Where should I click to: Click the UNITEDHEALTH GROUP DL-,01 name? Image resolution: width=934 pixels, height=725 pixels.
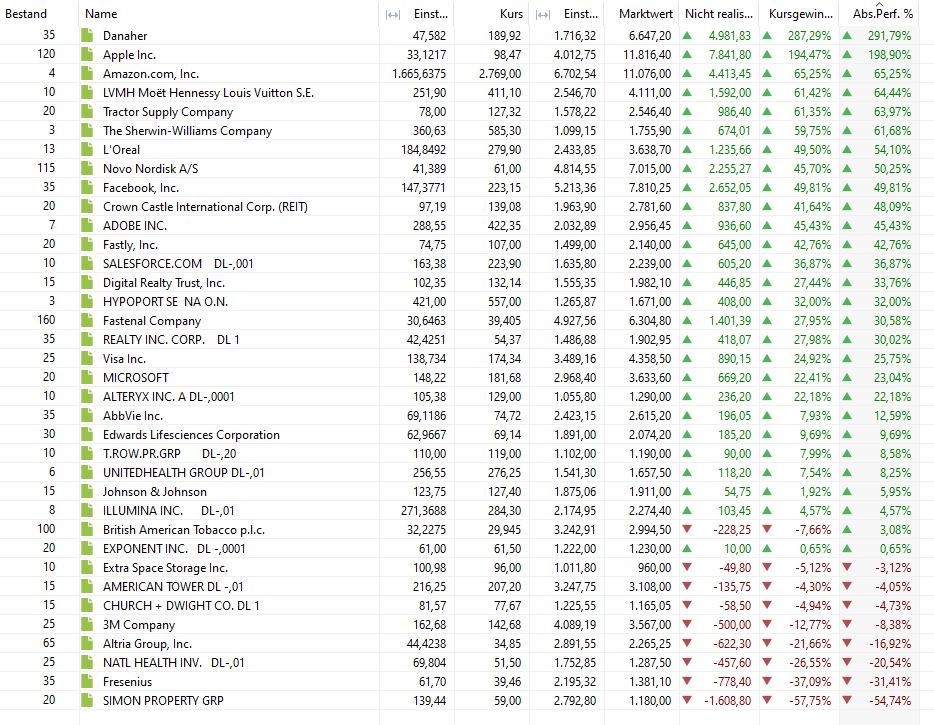[183, 473]
